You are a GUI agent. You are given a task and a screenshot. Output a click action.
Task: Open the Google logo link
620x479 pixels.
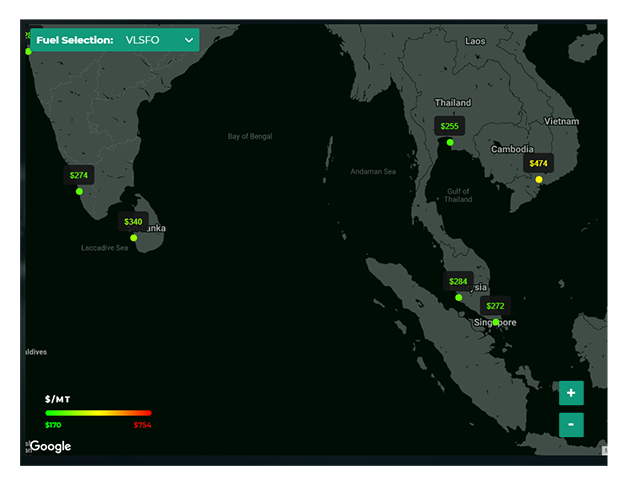coord(50,446)
